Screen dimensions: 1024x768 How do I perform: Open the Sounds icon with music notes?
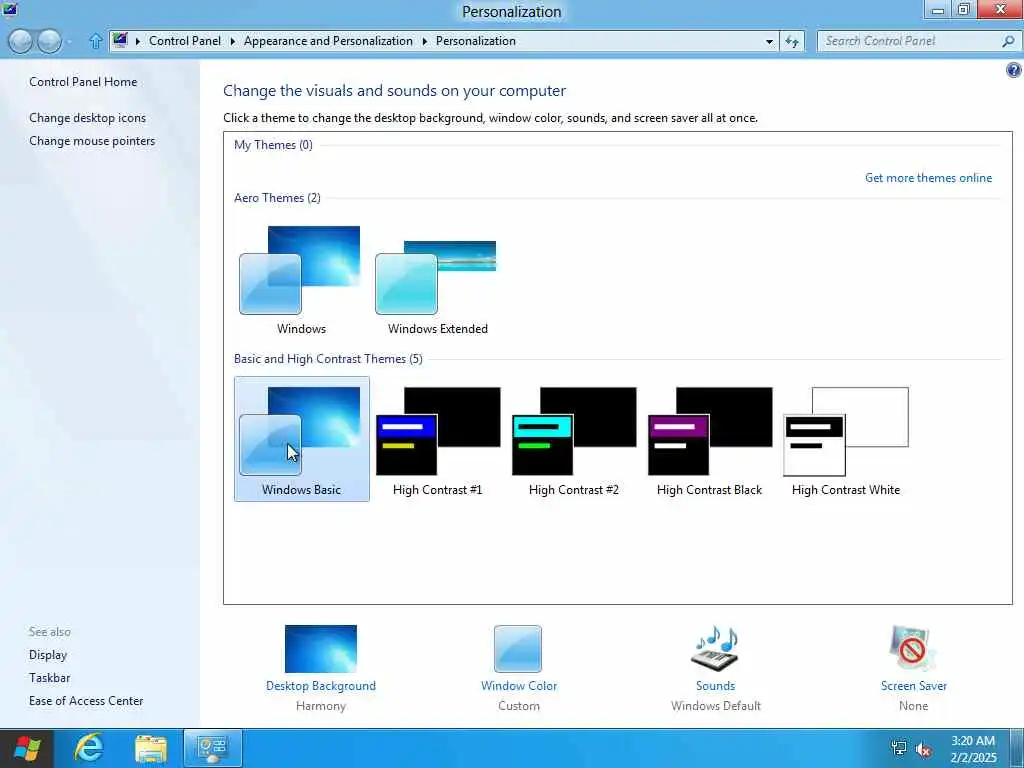pyautogui.click(x=715, y=649)
